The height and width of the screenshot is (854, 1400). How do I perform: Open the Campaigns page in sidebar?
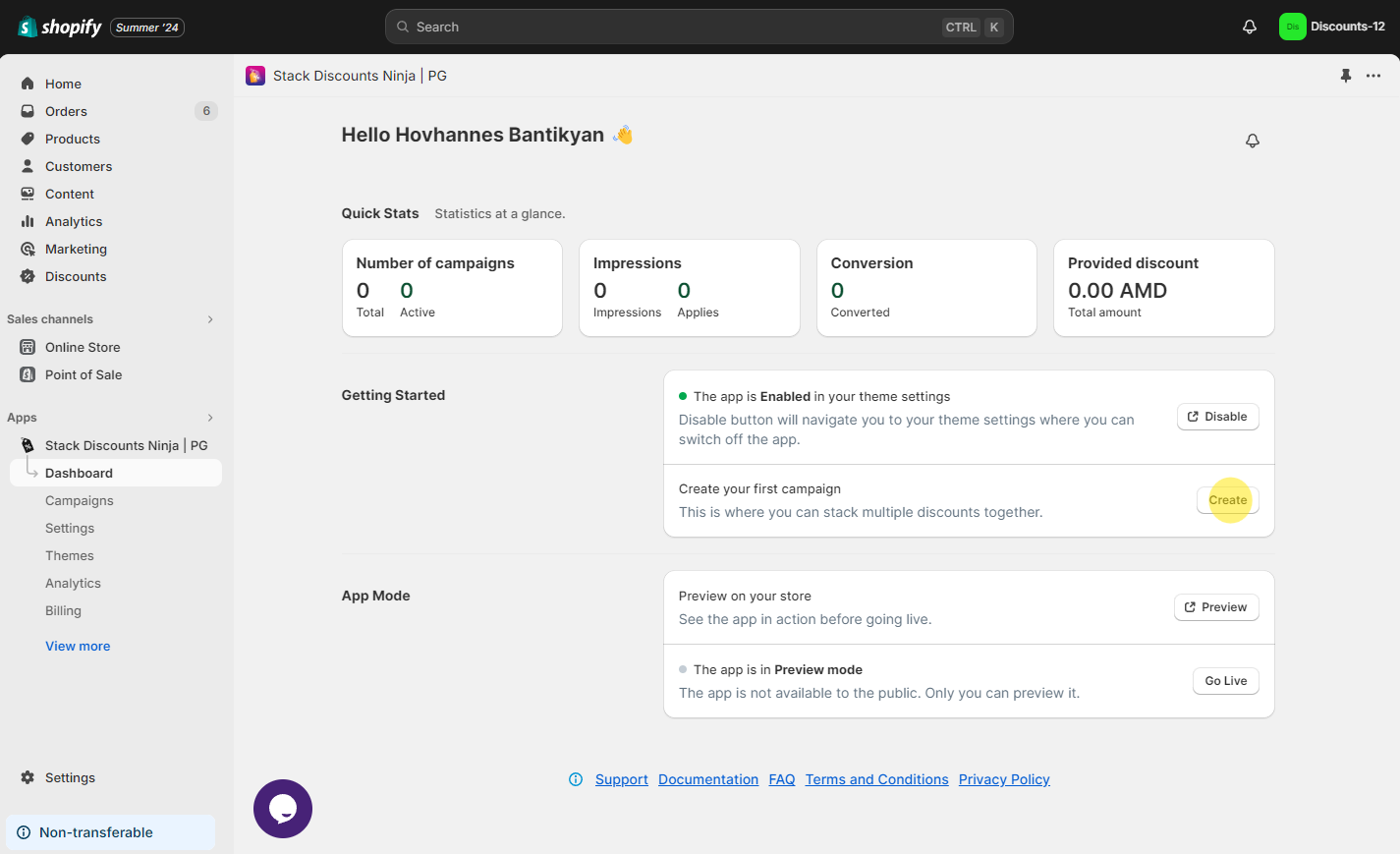(x=80, y=500)
